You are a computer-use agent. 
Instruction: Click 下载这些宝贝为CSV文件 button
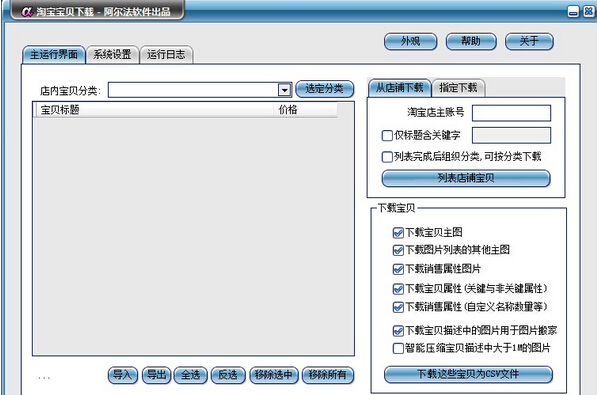[x=468, y=374]
